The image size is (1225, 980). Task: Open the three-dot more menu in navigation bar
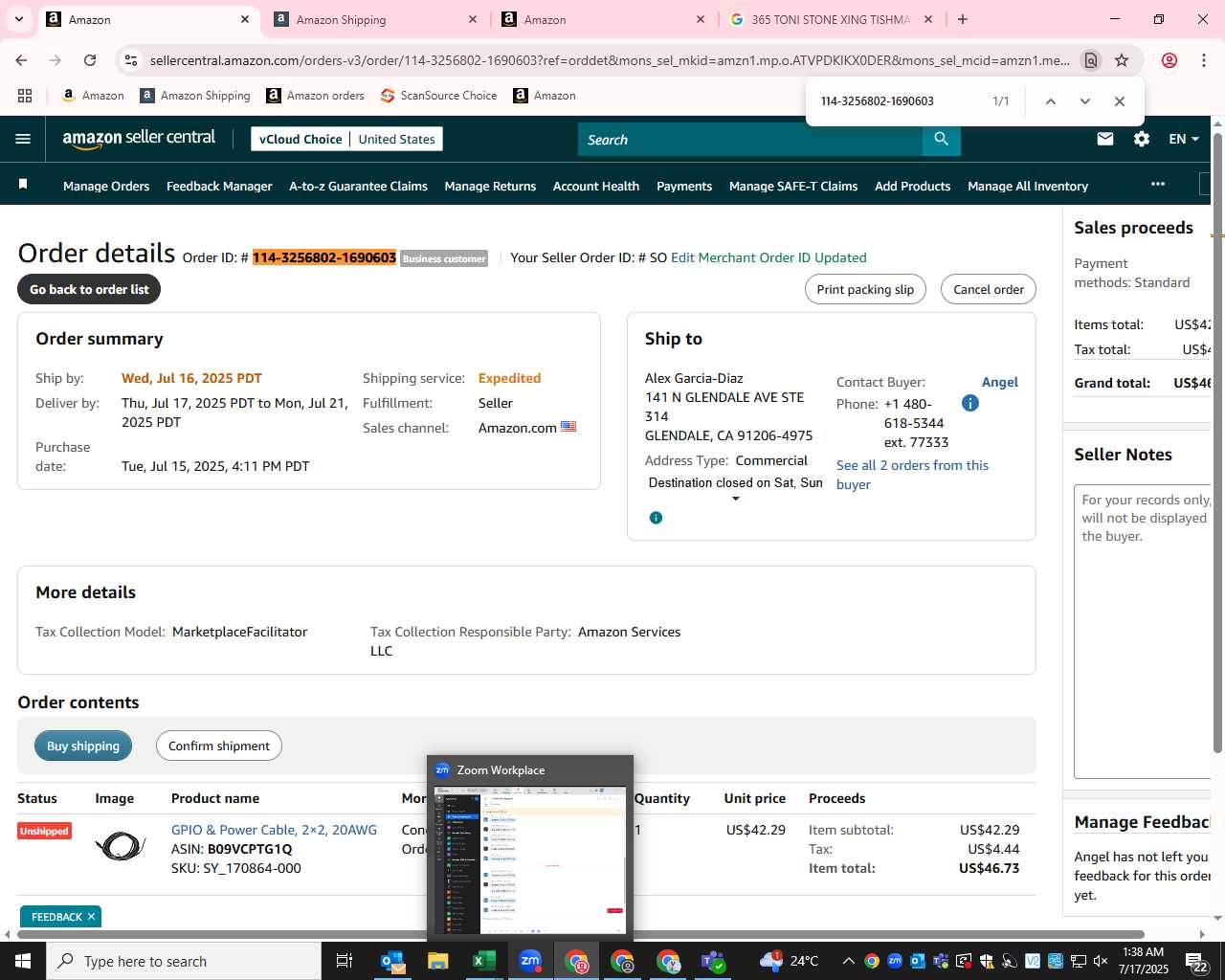click(1158, 184)
